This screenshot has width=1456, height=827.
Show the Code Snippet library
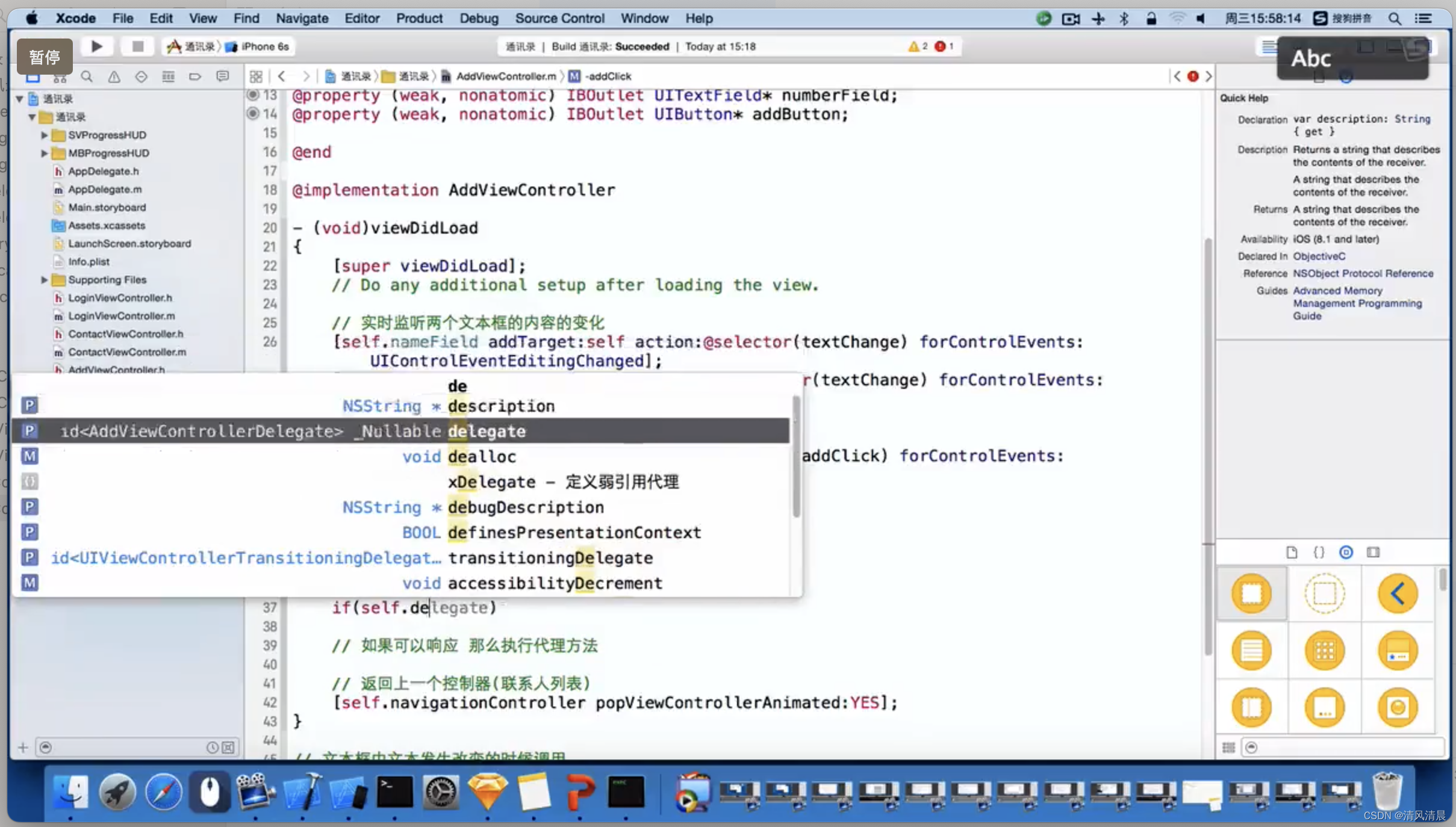click(1319, 552)
